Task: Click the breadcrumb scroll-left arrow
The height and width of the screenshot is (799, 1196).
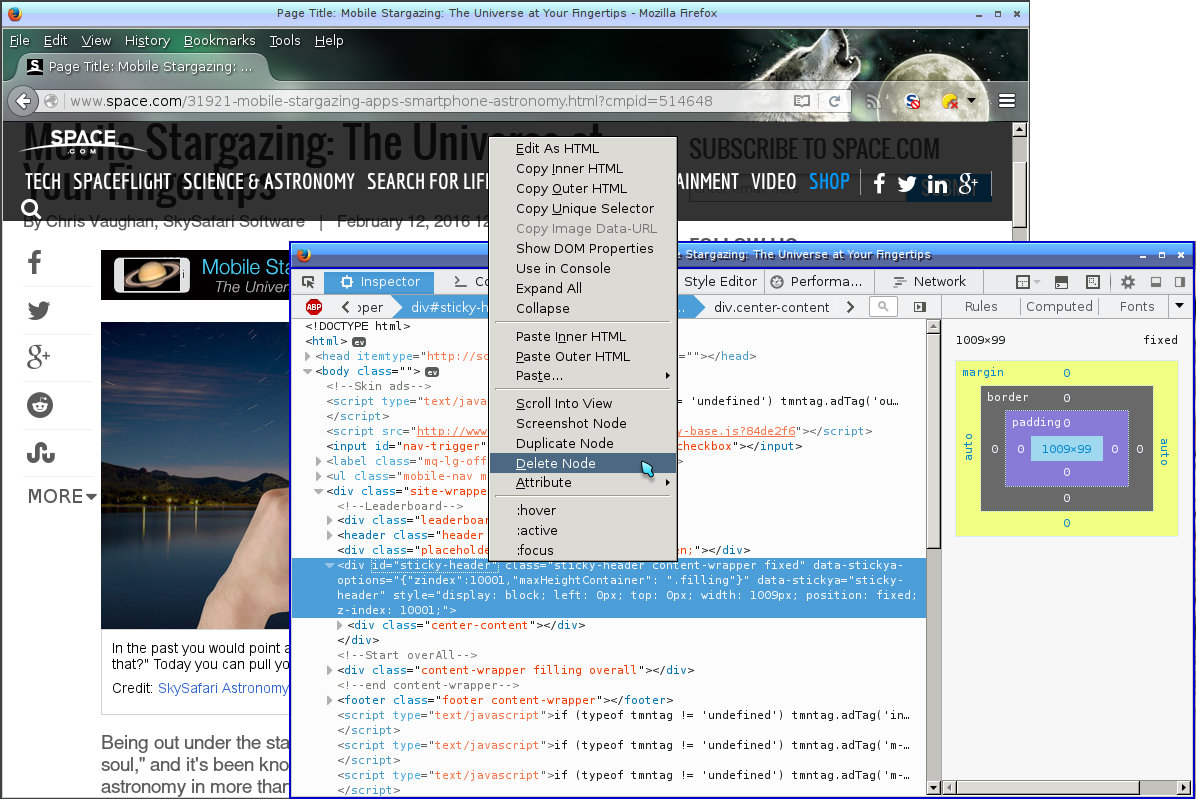Action: pyautogui.click(x=346, y=307)
